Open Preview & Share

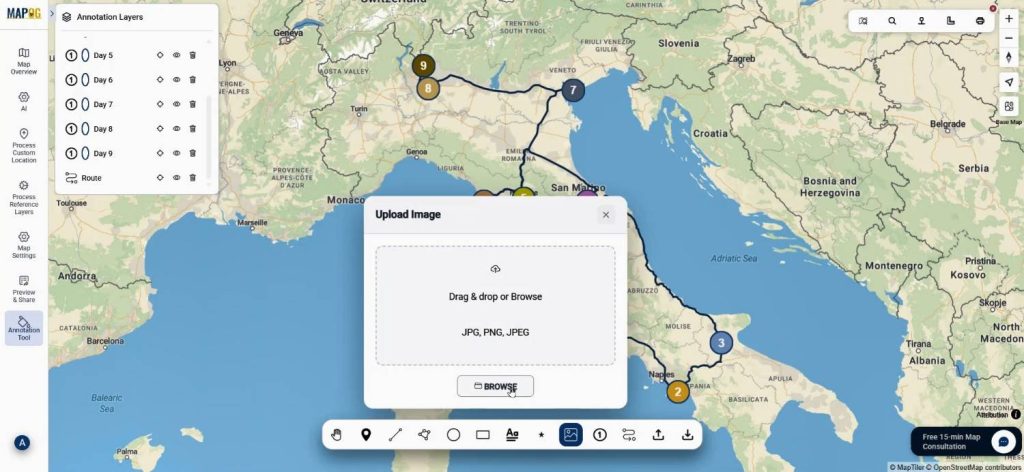(x=24, y=289)
